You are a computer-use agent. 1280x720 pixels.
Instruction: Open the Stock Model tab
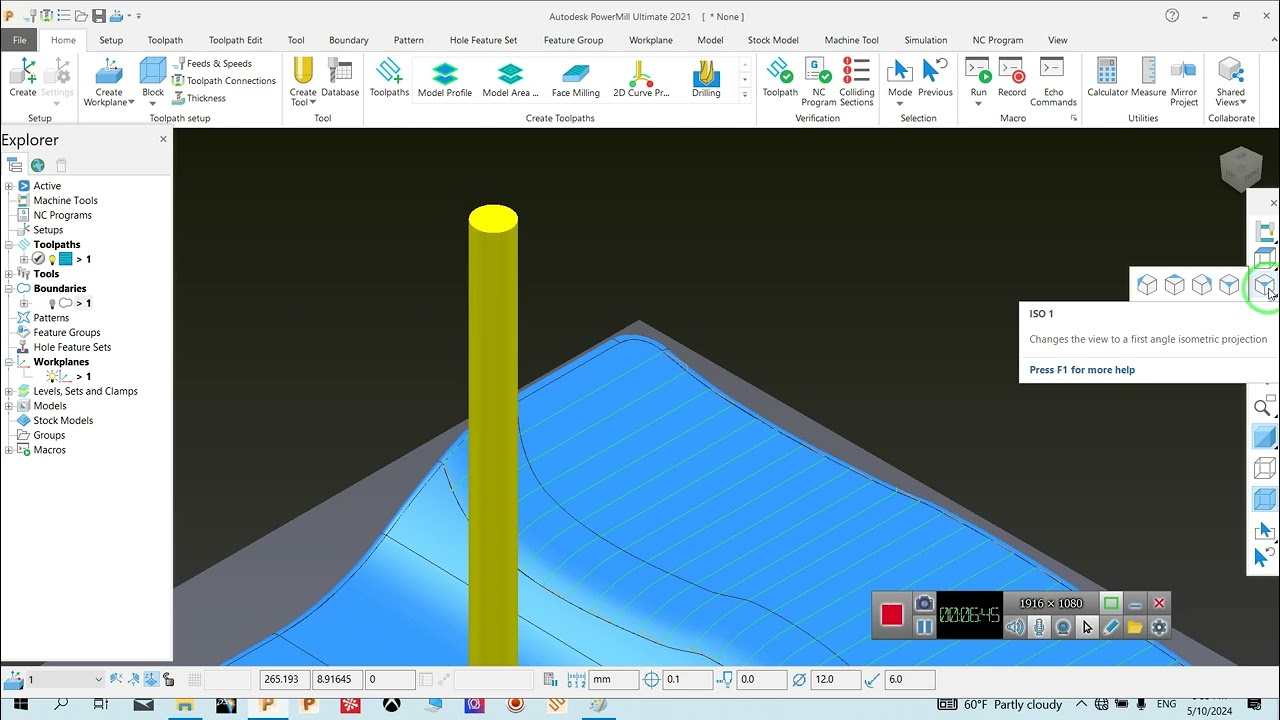point(773,40)
